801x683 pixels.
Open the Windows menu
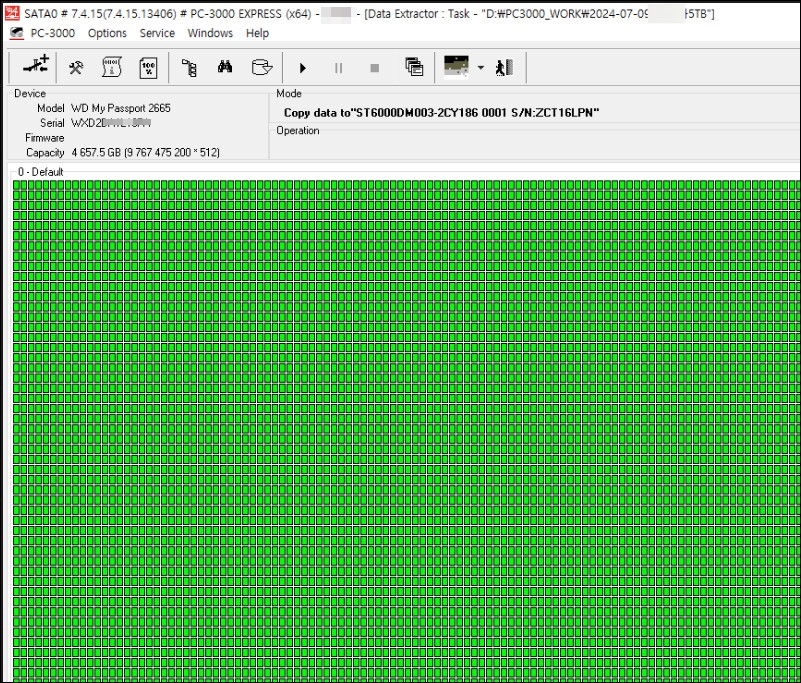pyautogui.click(x=210, y=33)
